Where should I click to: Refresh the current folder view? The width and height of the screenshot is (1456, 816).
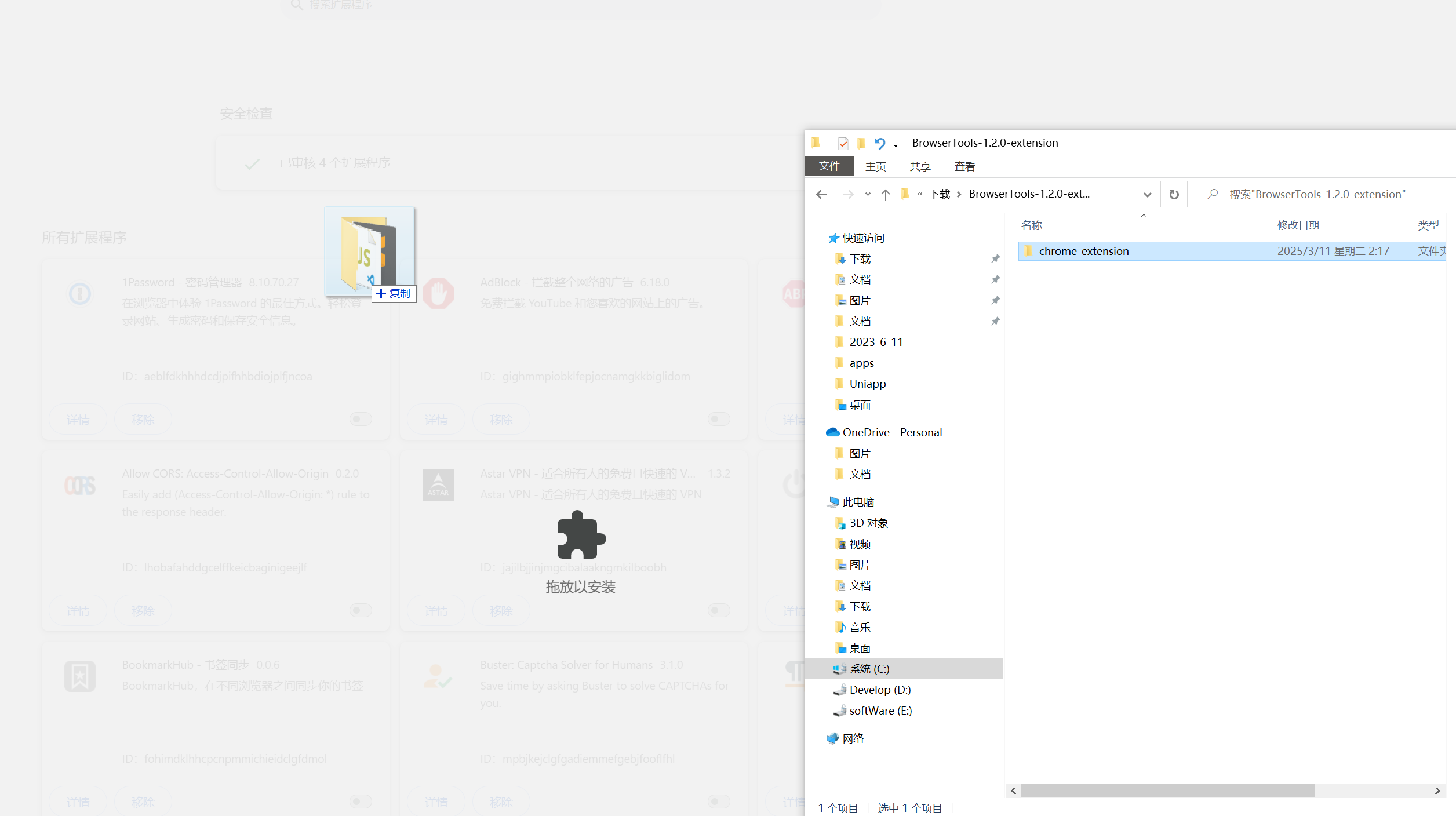(1174, 195)
